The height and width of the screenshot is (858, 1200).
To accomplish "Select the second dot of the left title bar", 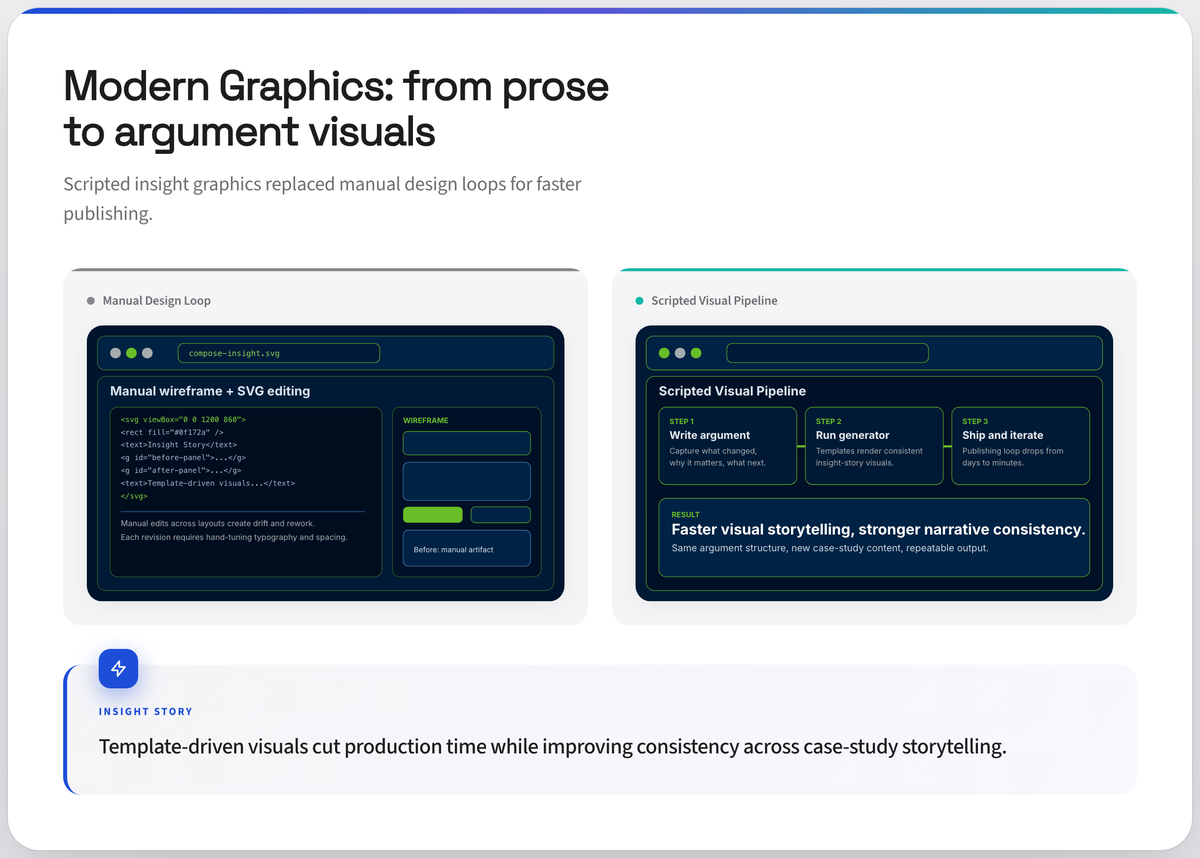I will (131, 353).
